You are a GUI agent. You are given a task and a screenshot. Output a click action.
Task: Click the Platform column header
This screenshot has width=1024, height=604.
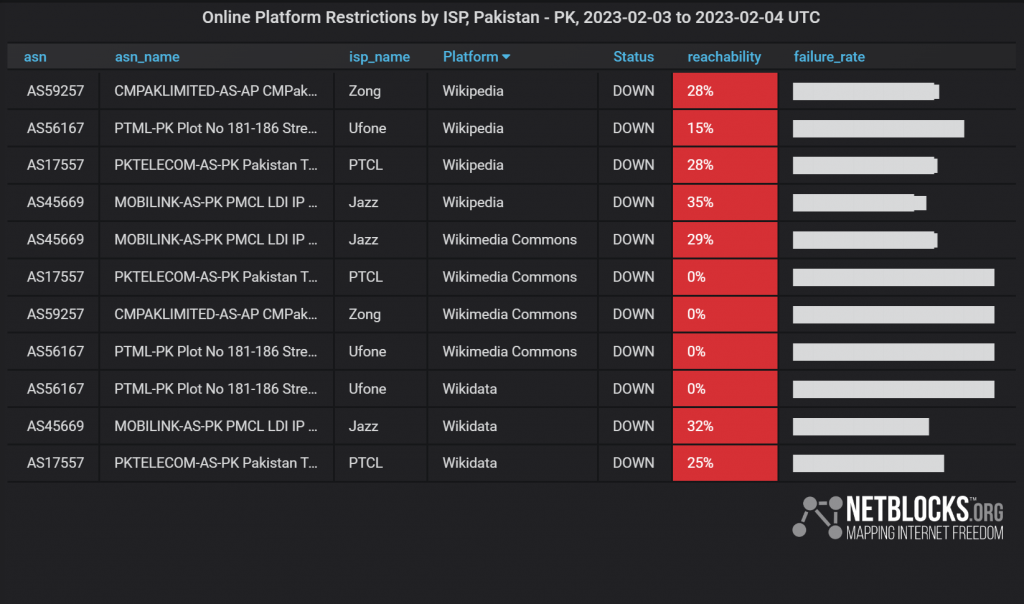point(470,57)
